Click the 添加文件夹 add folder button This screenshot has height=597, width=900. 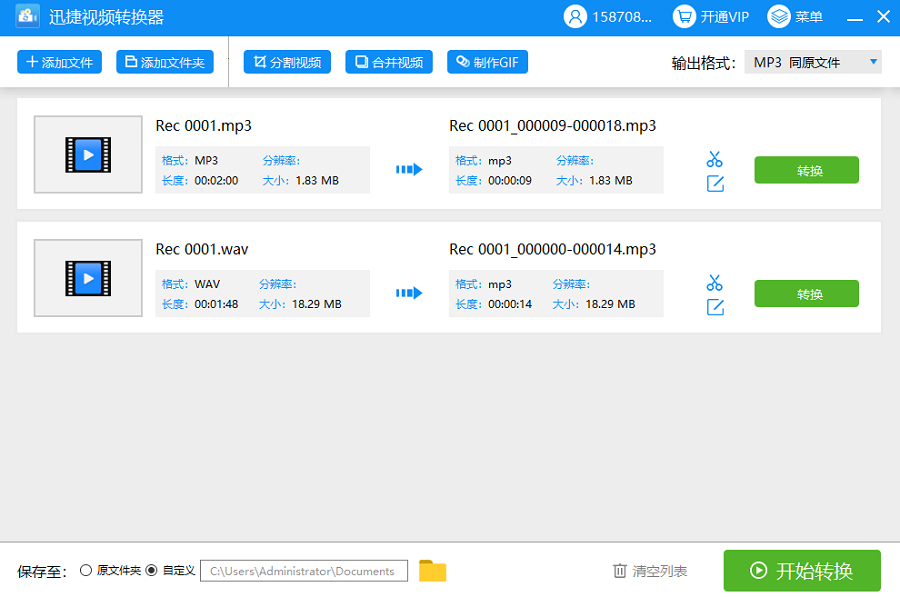pos(165,62)
